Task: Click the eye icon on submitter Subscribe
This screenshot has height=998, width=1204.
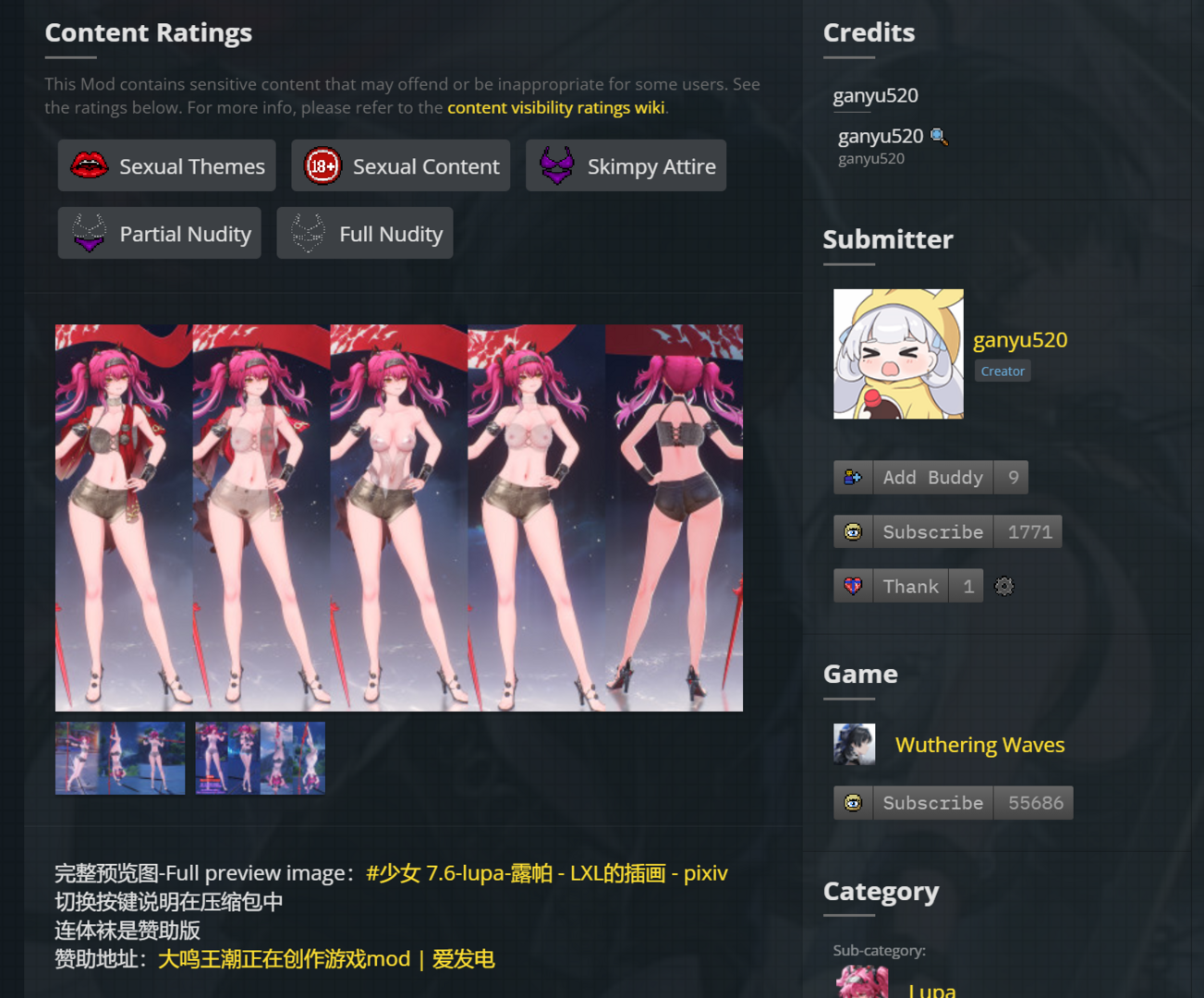Action: point(853,532)
